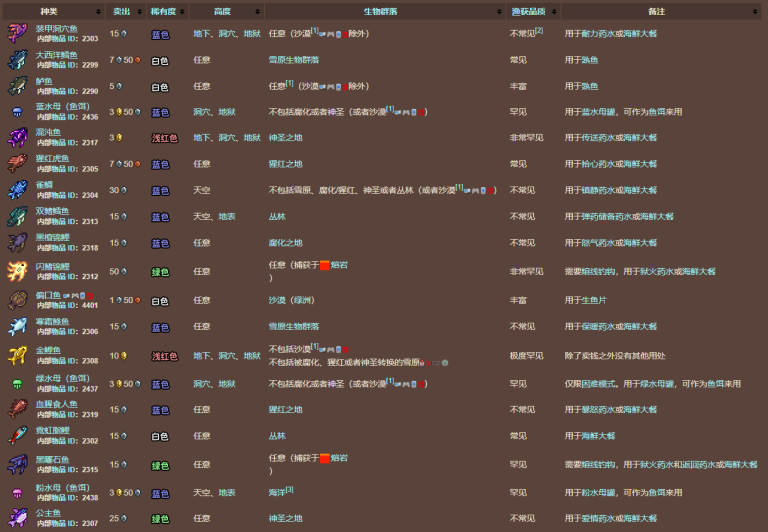The height and width of the screenshot is (532, 768).
Task: Click 地下 height link in 金鲤鱼 row
Action: (x=202, y=356)
